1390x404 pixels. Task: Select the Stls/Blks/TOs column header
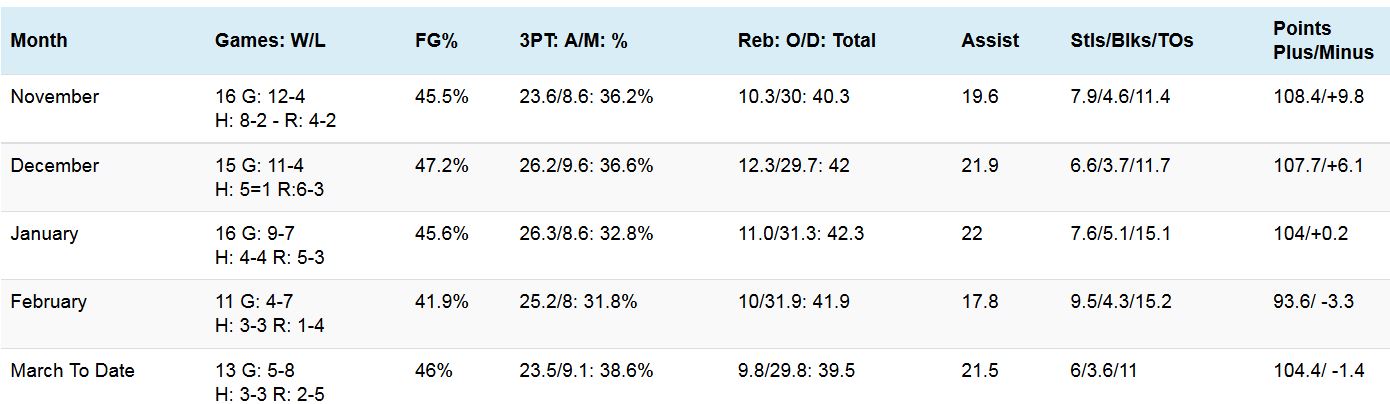point(1131,41)
